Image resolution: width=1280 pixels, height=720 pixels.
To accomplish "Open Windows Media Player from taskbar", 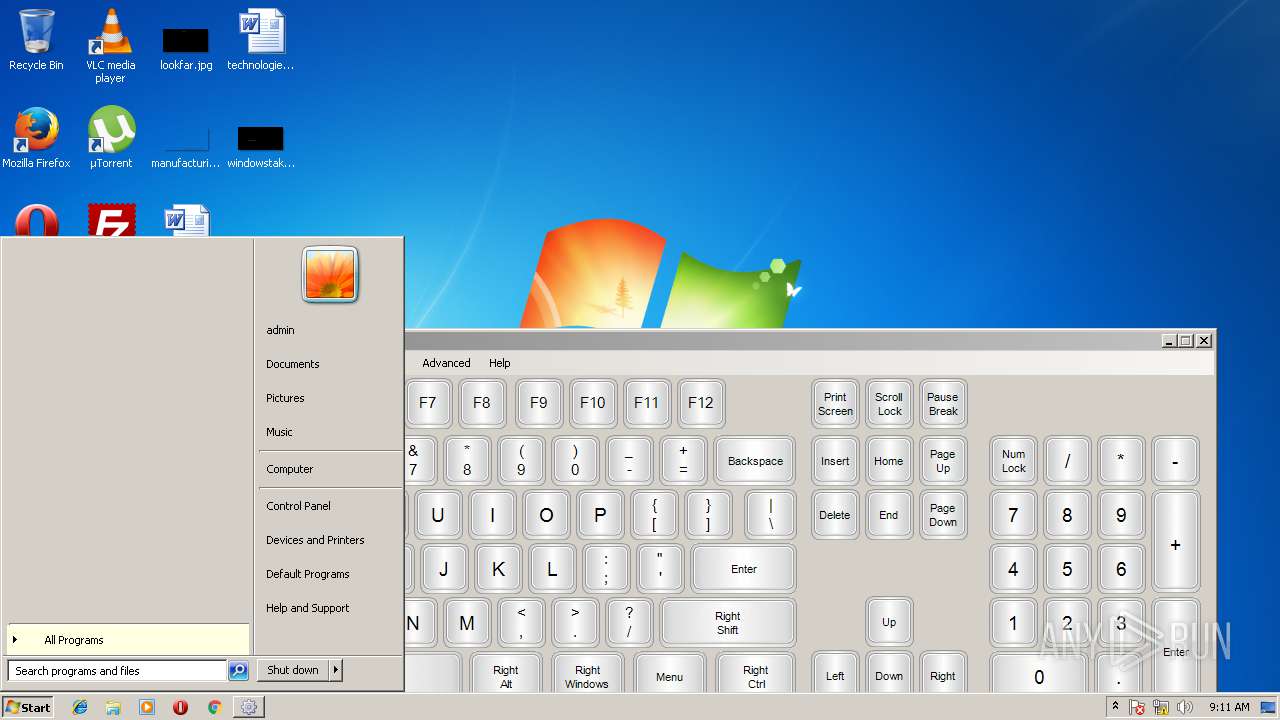I will (147, 707).
